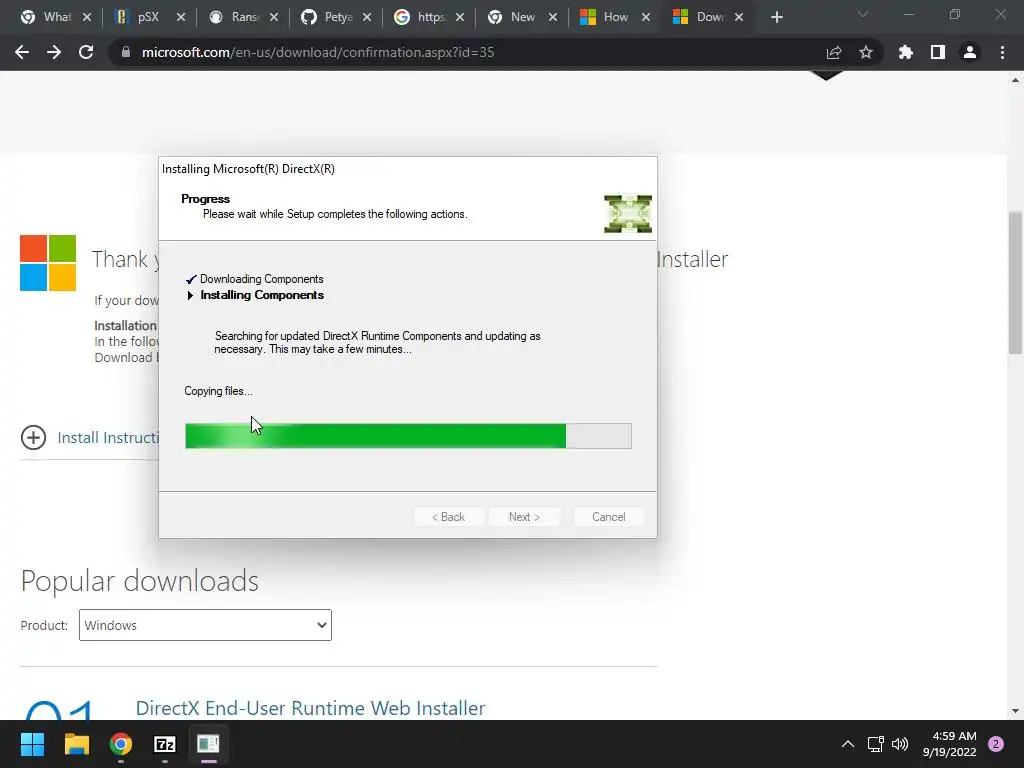Click the Next button in DirectX setup
This screenshot has width=1024, height=768.
[524, 517]
